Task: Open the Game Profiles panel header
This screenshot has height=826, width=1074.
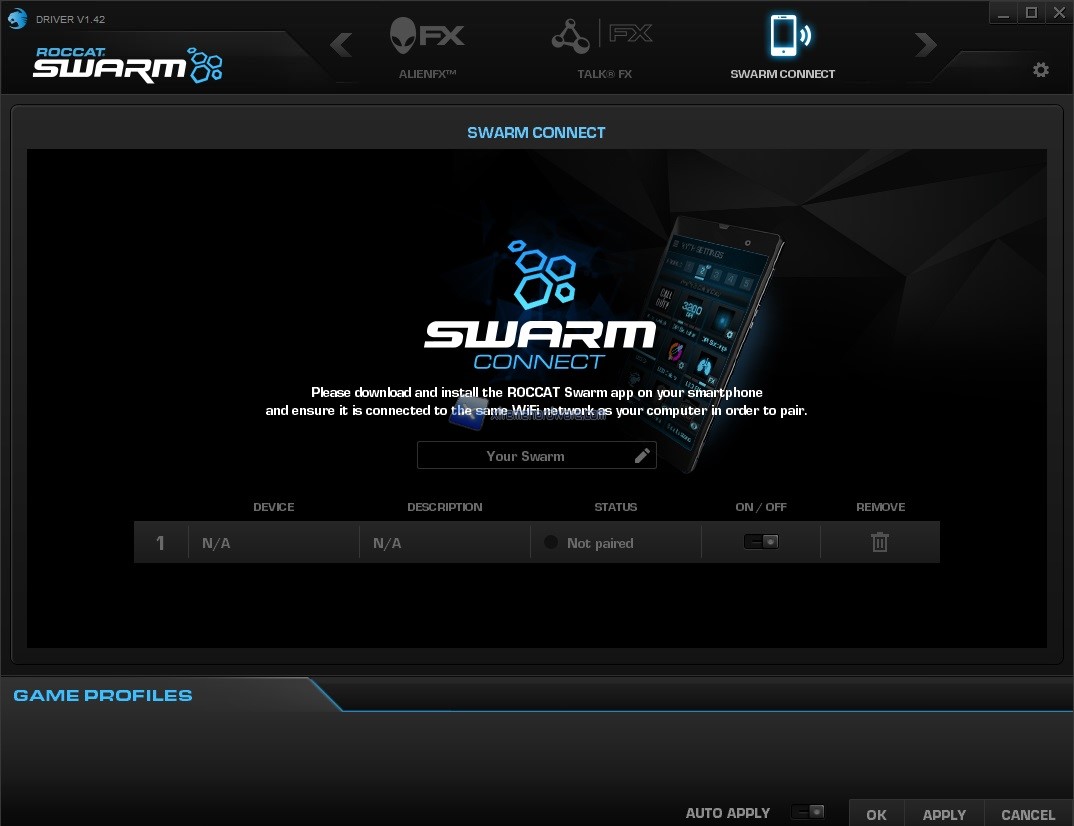Action: 103,695
